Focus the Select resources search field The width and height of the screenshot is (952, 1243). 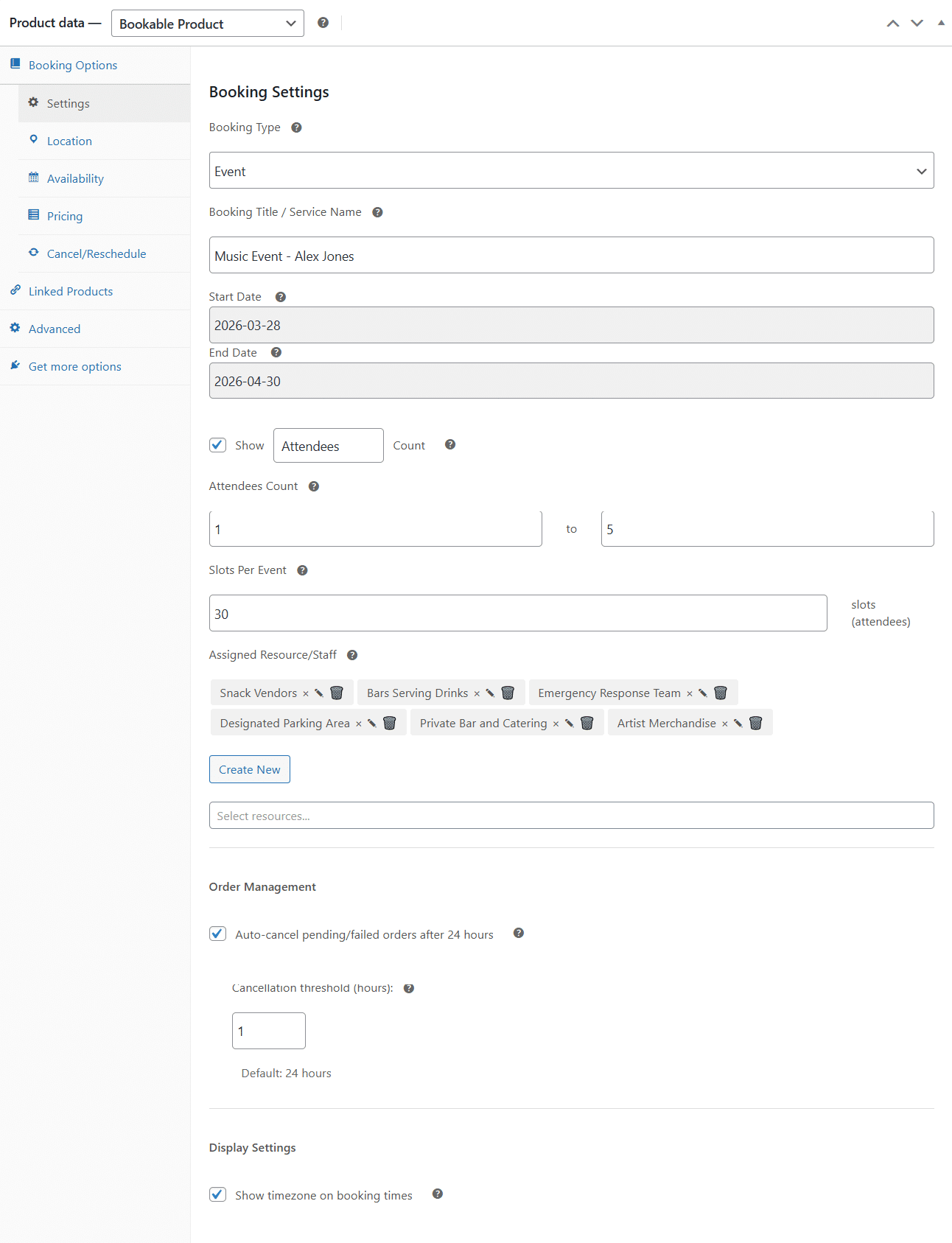(x=572, y=816)
